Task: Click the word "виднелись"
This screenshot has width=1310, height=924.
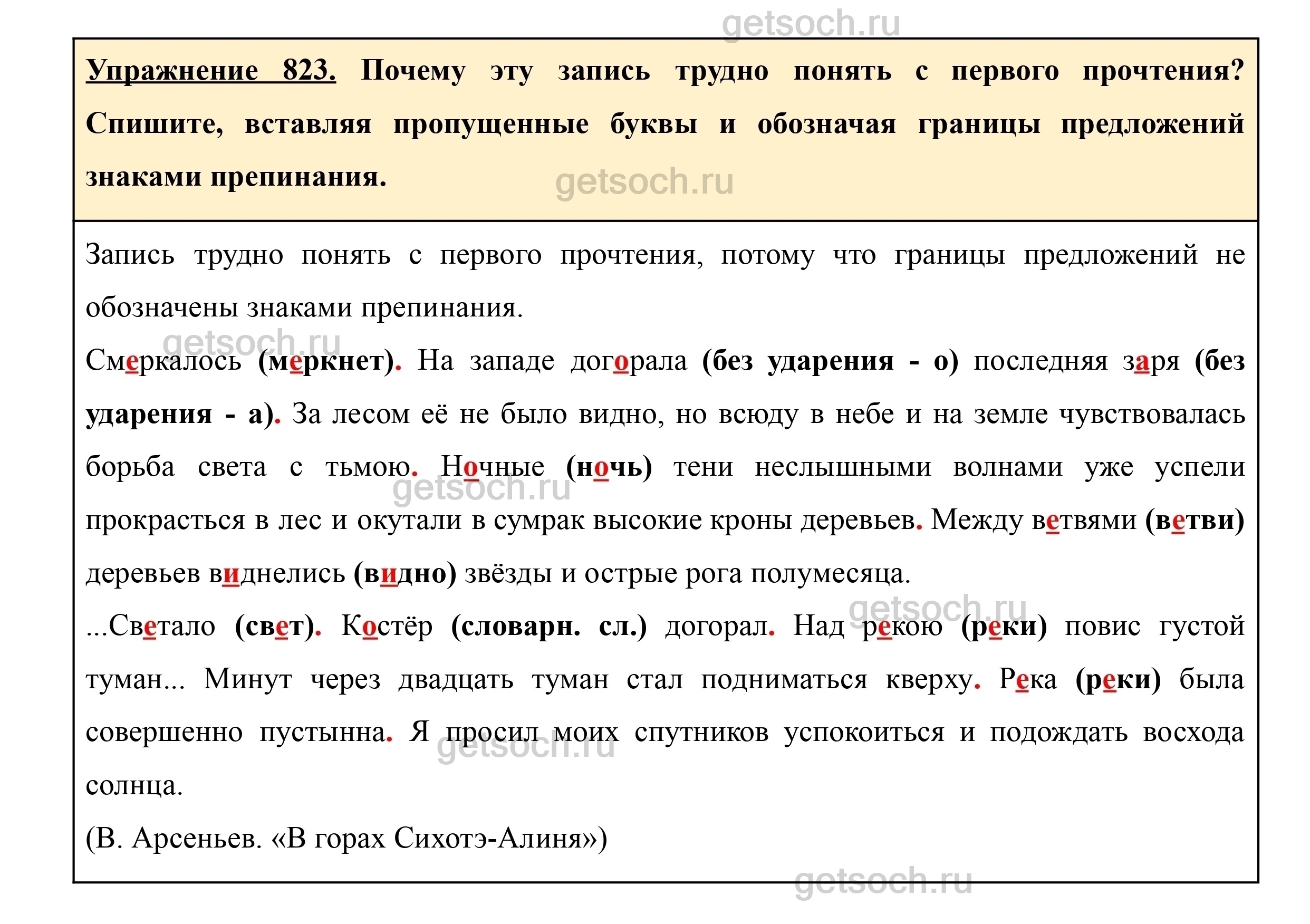Action: pos(276,574)
